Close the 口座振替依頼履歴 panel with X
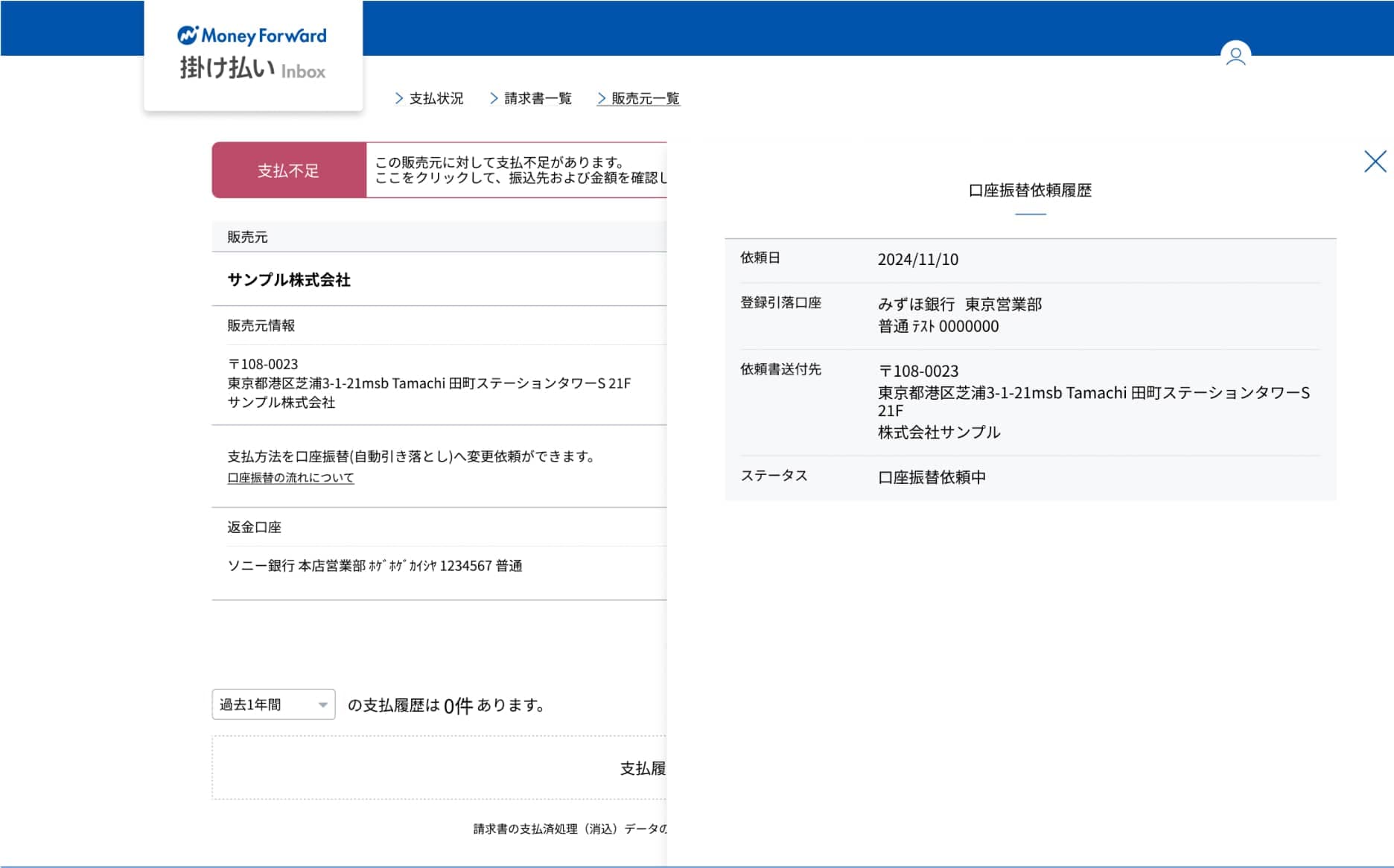Screen dimensions: 1394x868 1375,162
